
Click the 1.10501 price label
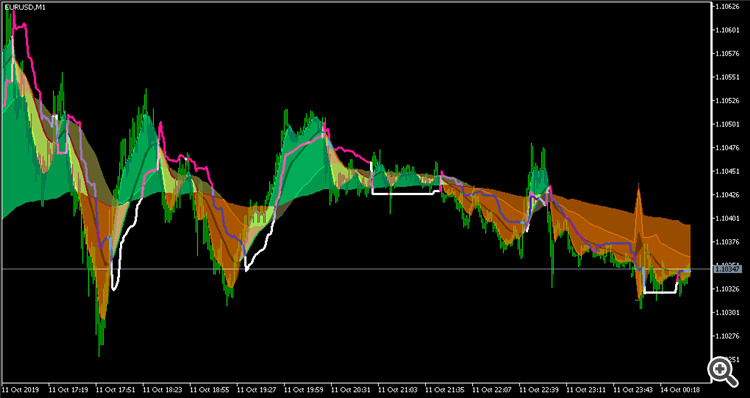[x=727, y=124]
